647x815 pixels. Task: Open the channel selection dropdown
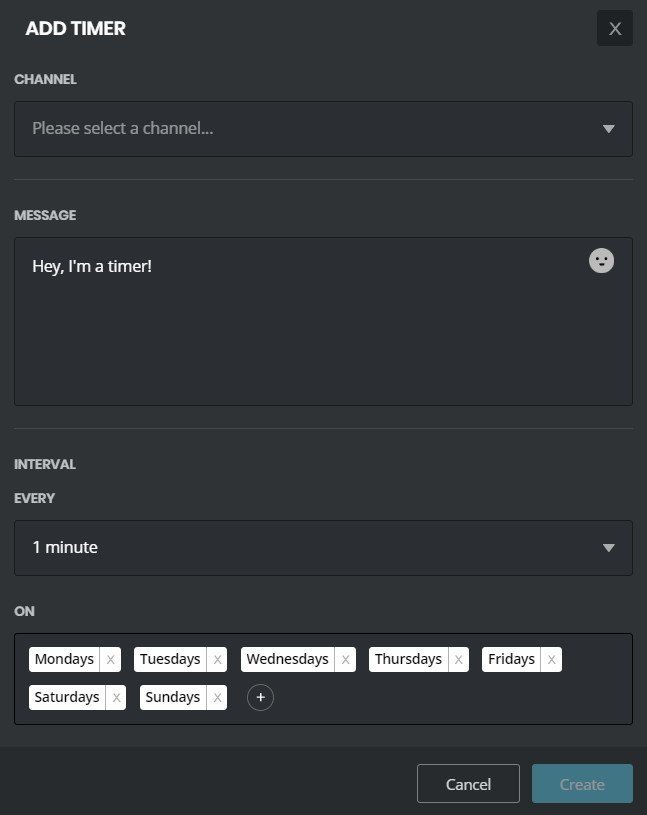pyautogui.click(x=323, y=129)
